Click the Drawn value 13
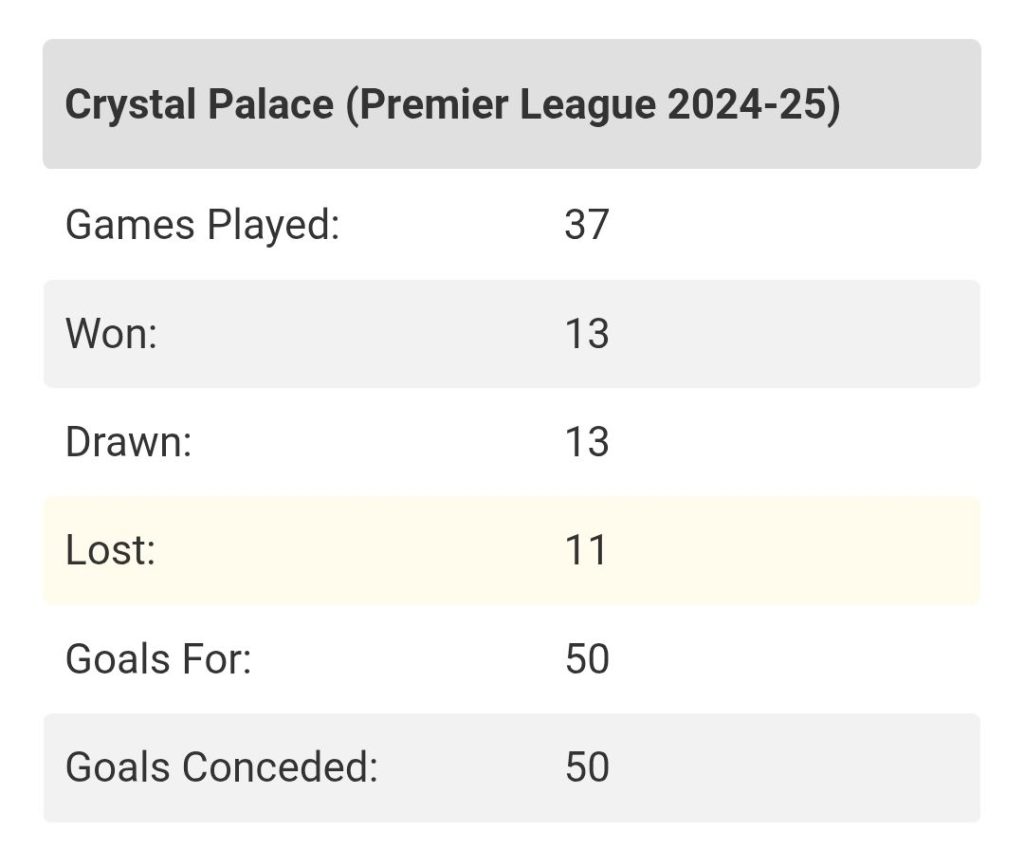 coord(586,442)
